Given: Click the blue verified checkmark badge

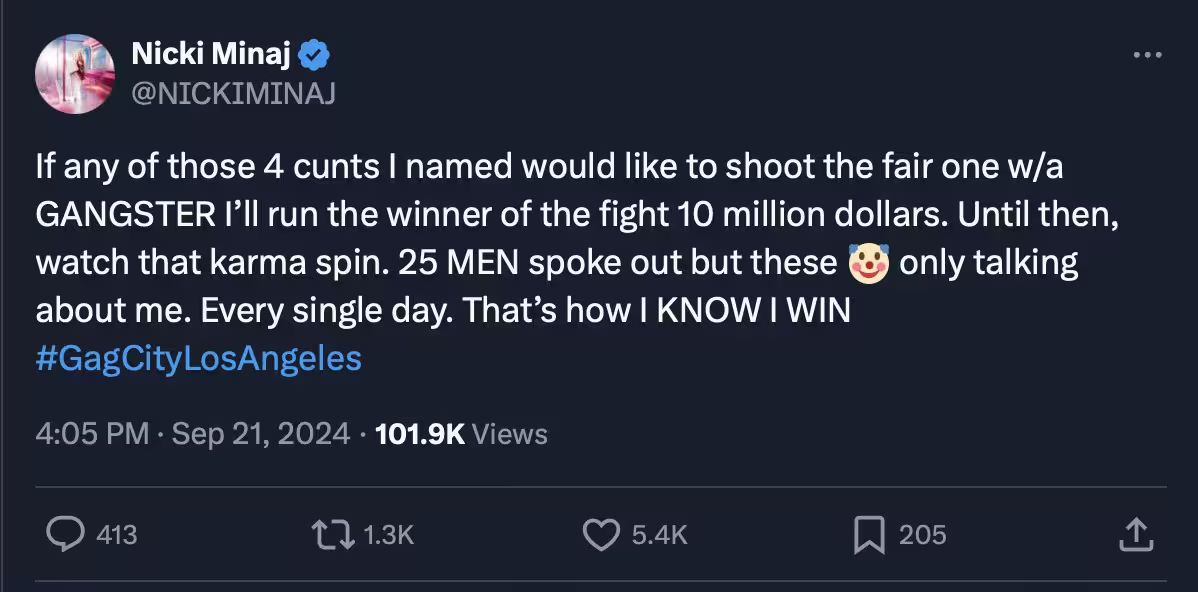Looking at the screenshot, I should point(315,56).
